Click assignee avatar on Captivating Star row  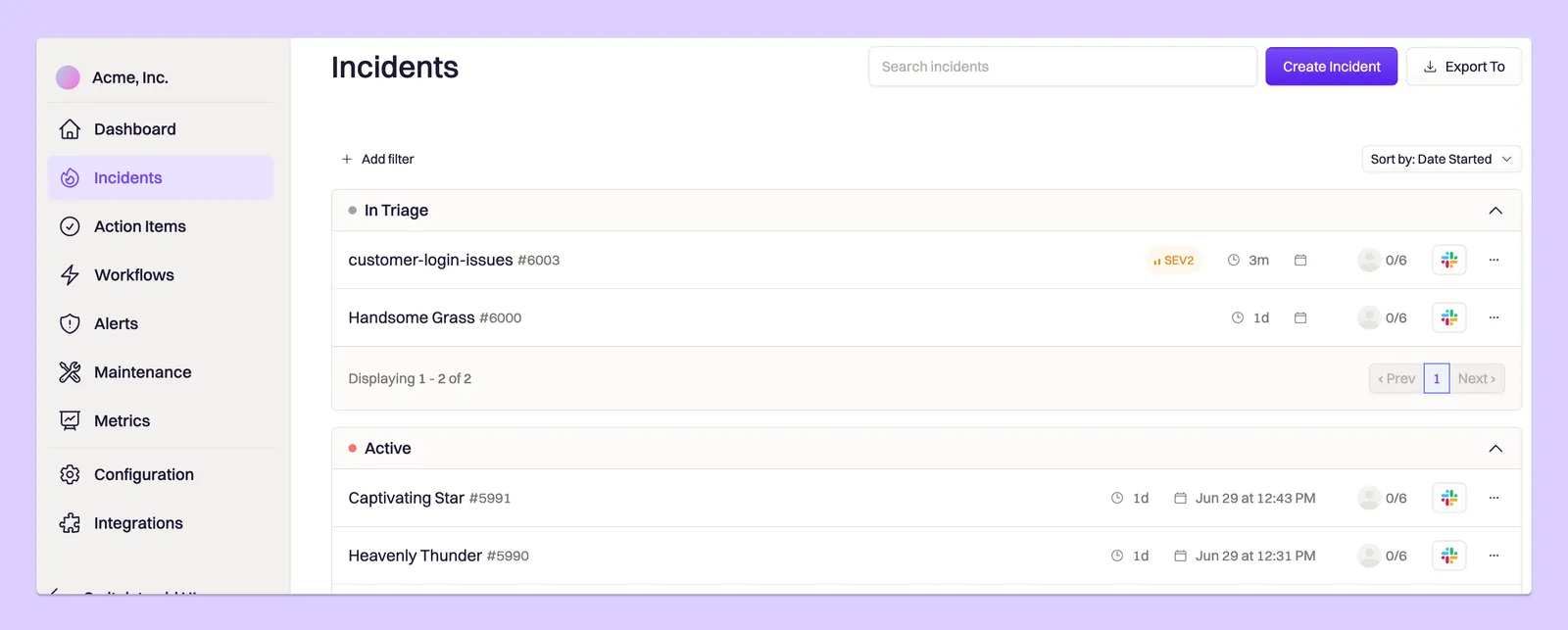(1369, 498)
